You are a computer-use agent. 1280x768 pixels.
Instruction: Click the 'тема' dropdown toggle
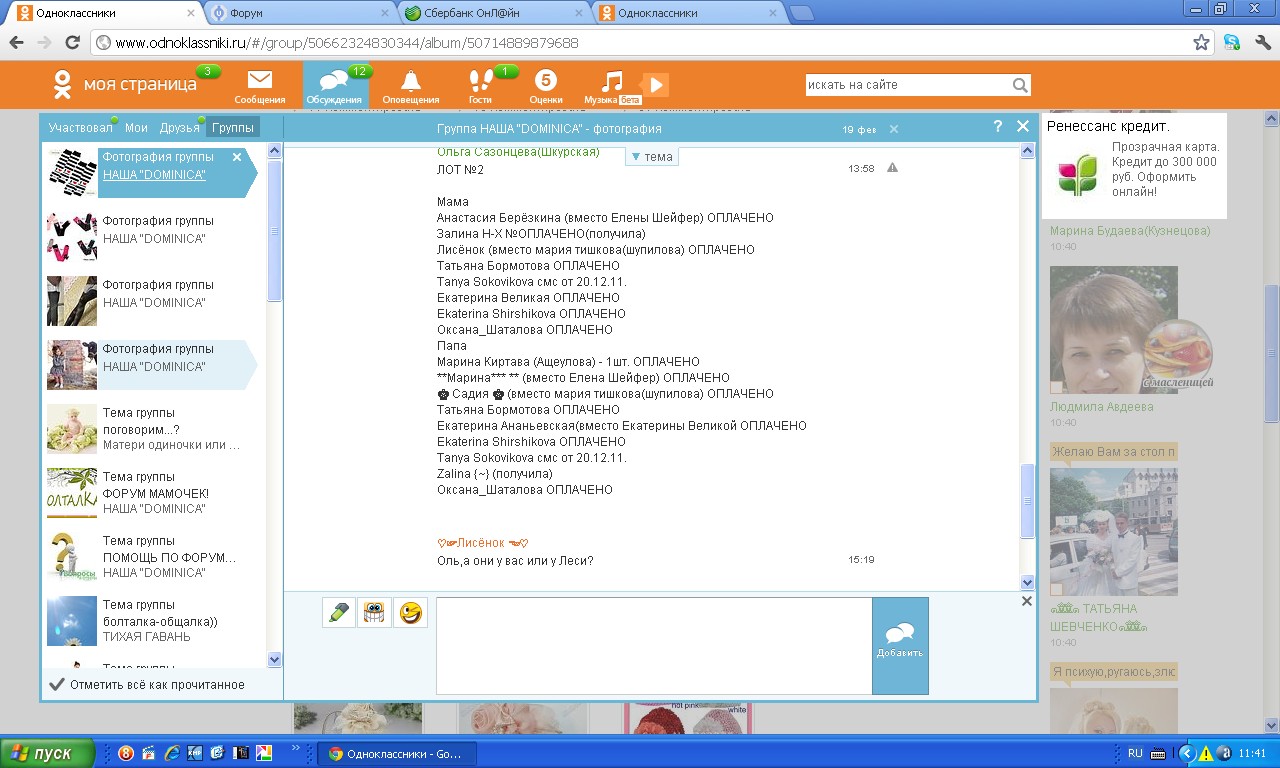[652, 157]
